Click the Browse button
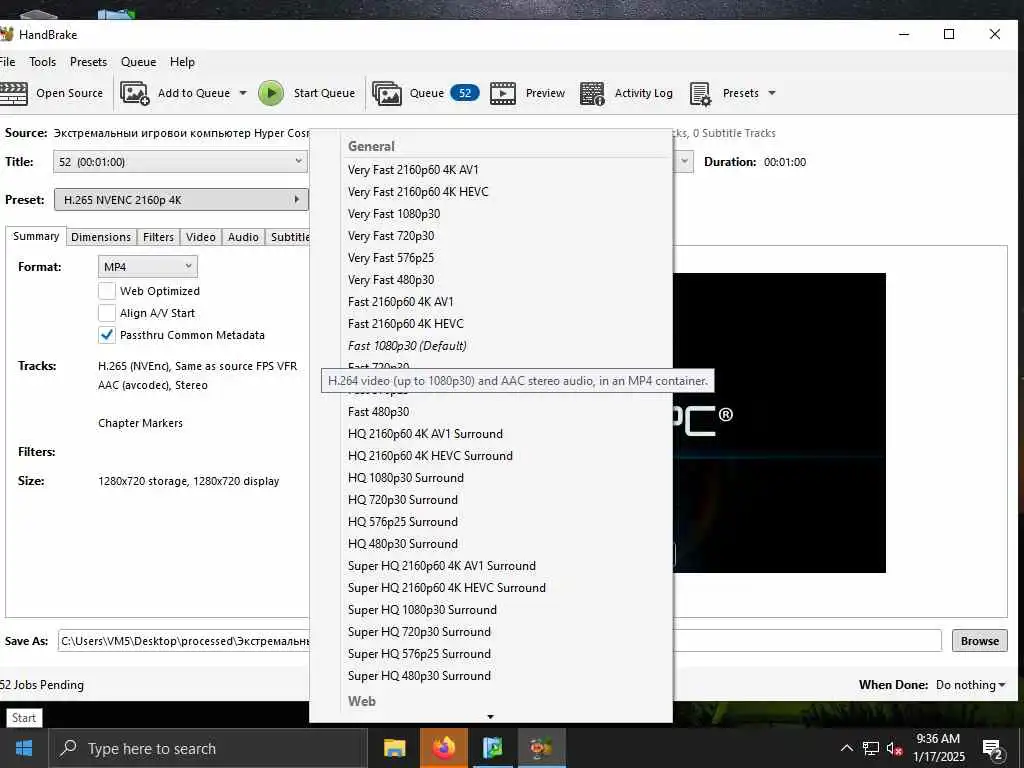The height and width of the screenshot is (768, 1024). [980, 641]
